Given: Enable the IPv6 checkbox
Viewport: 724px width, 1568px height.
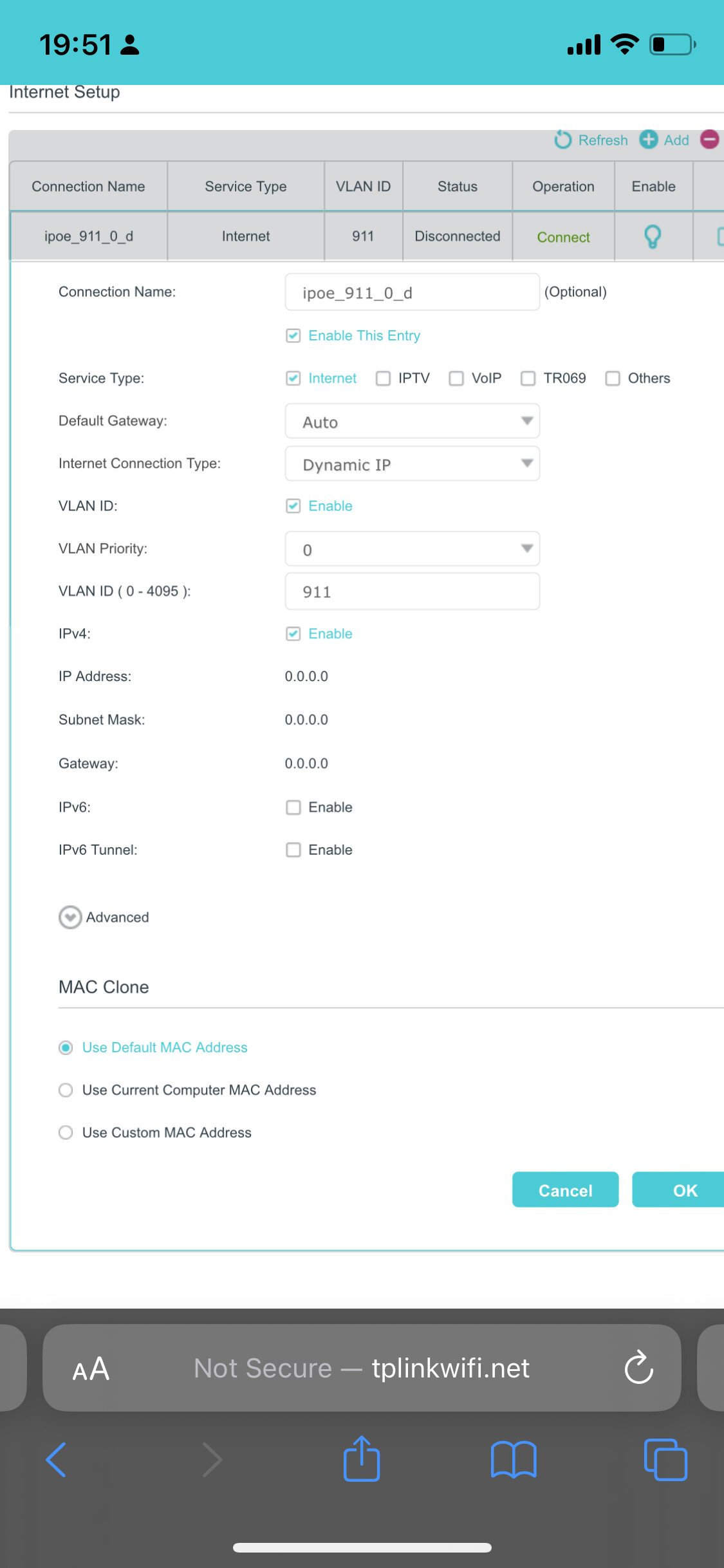Looking at the screenshot, I should pyautogui.click(x=293, y=807).
